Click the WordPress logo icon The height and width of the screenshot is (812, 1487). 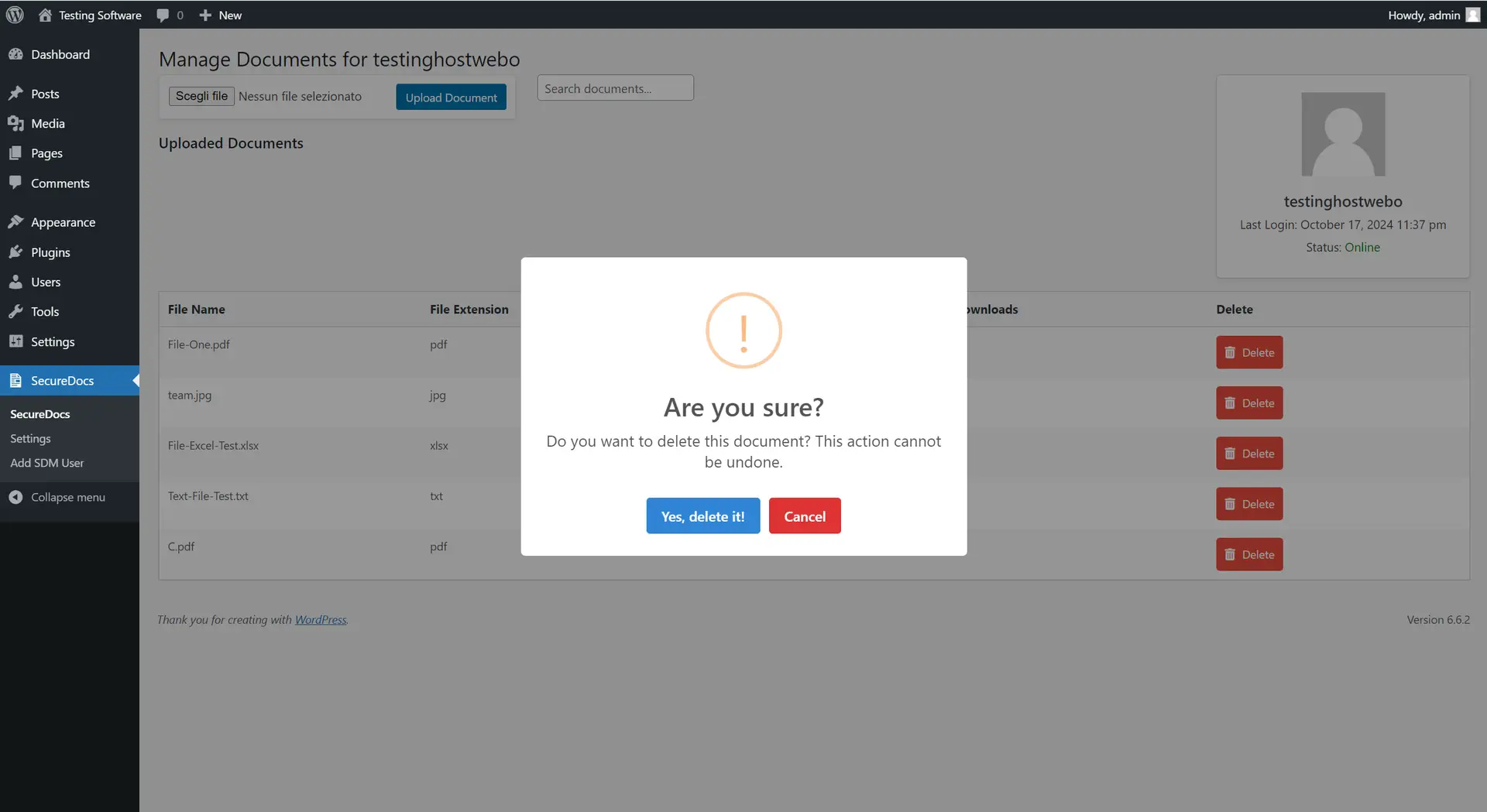[15, 15]
